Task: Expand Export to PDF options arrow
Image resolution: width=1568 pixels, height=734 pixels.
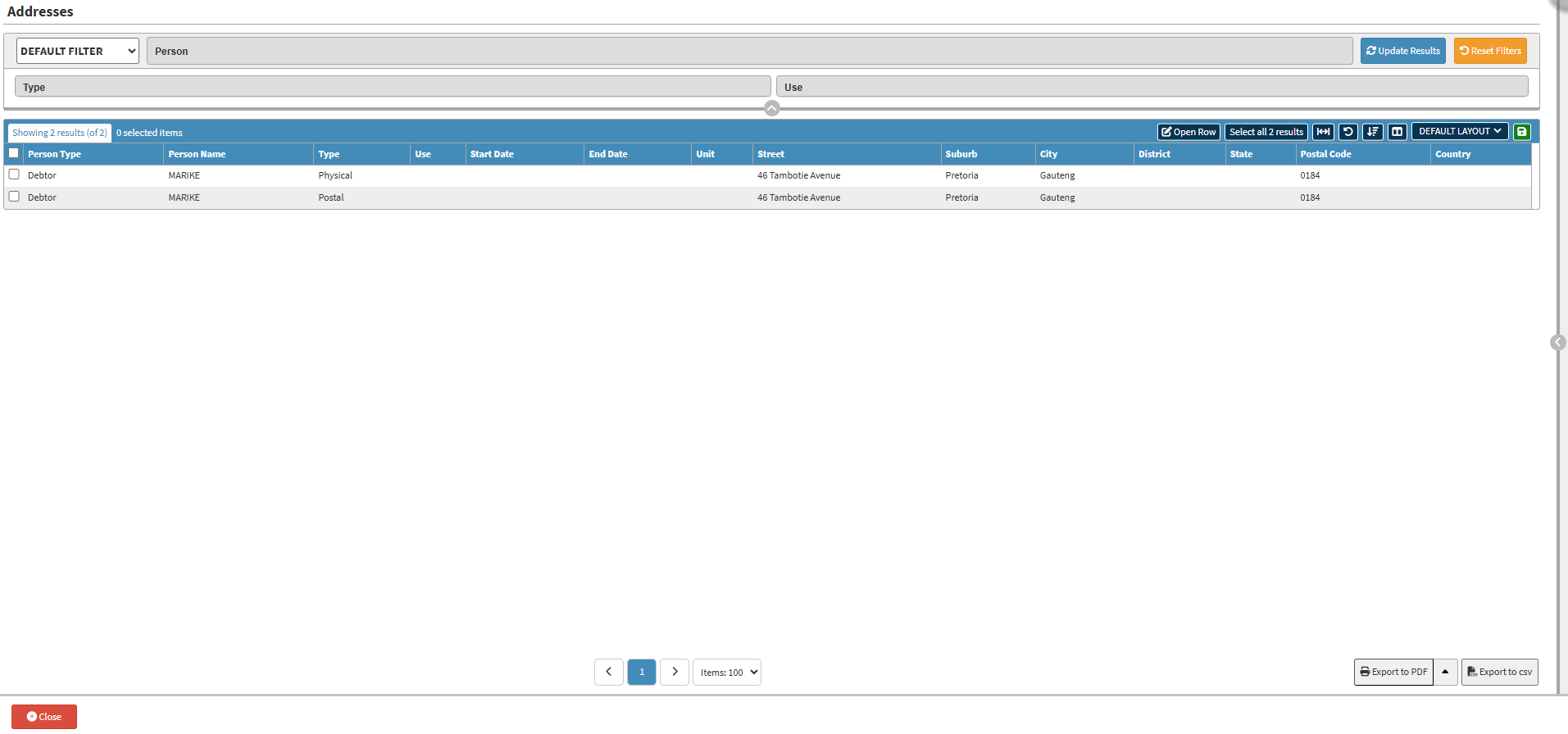Action: tap(1445, 672)
